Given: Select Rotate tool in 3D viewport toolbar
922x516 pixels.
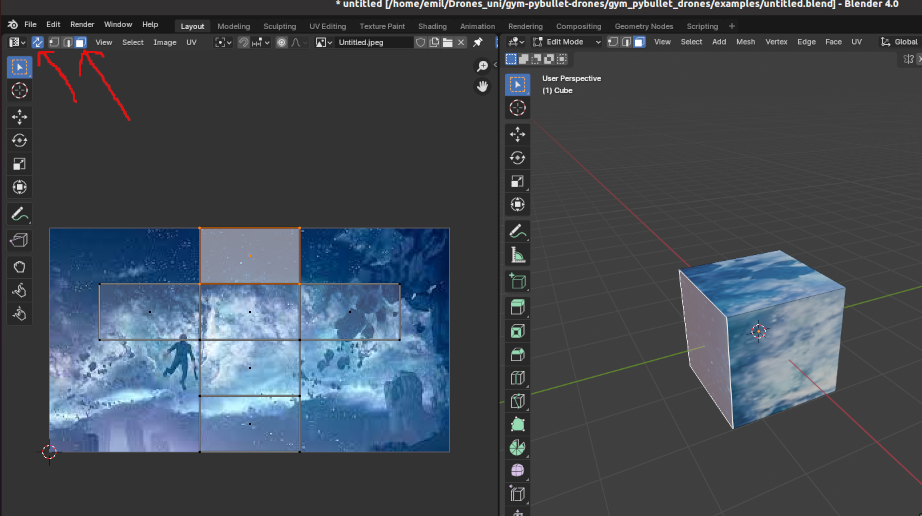Looking at the screenshot, I should tap(517, 158).
